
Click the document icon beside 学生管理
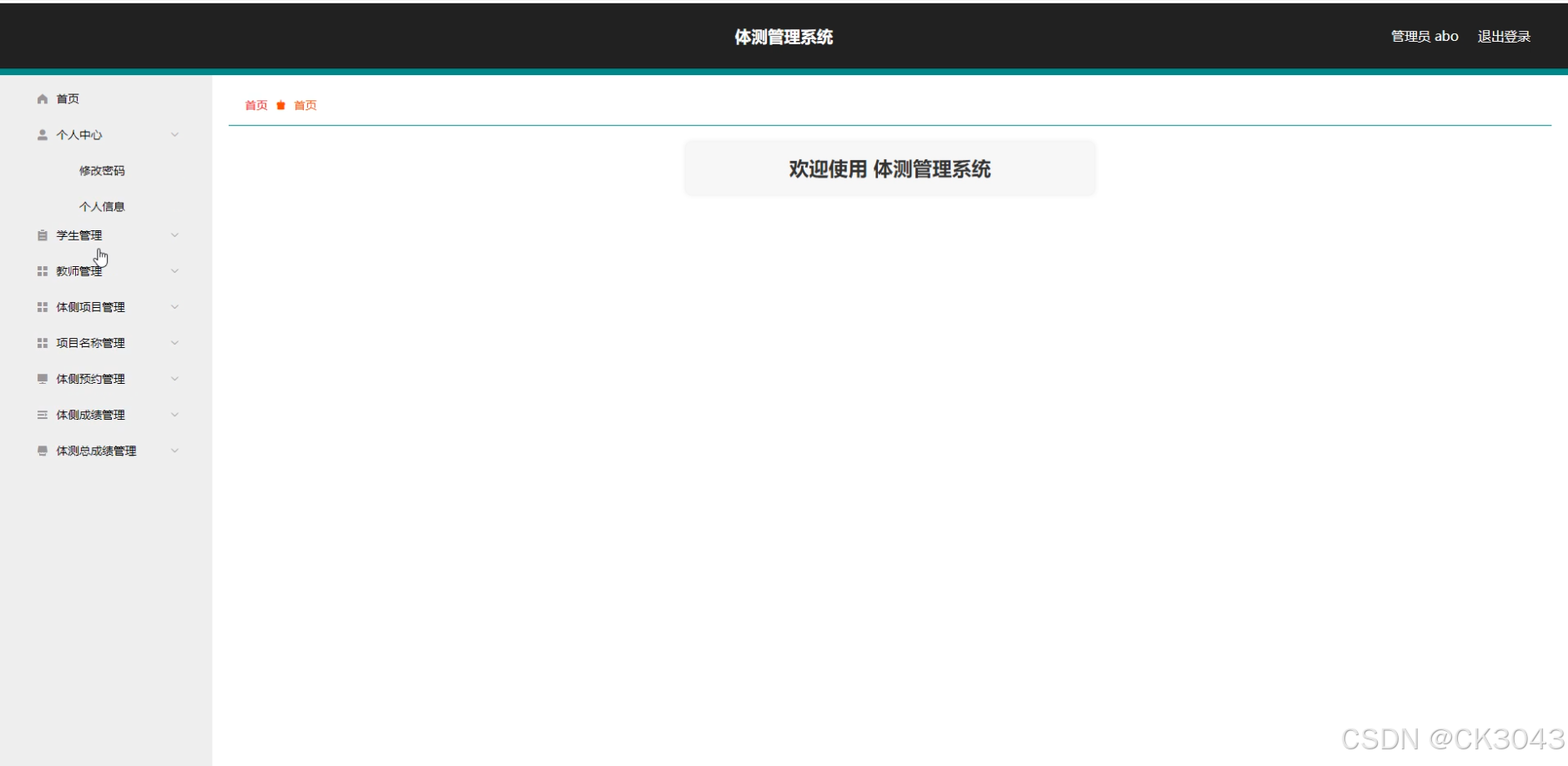42,234
